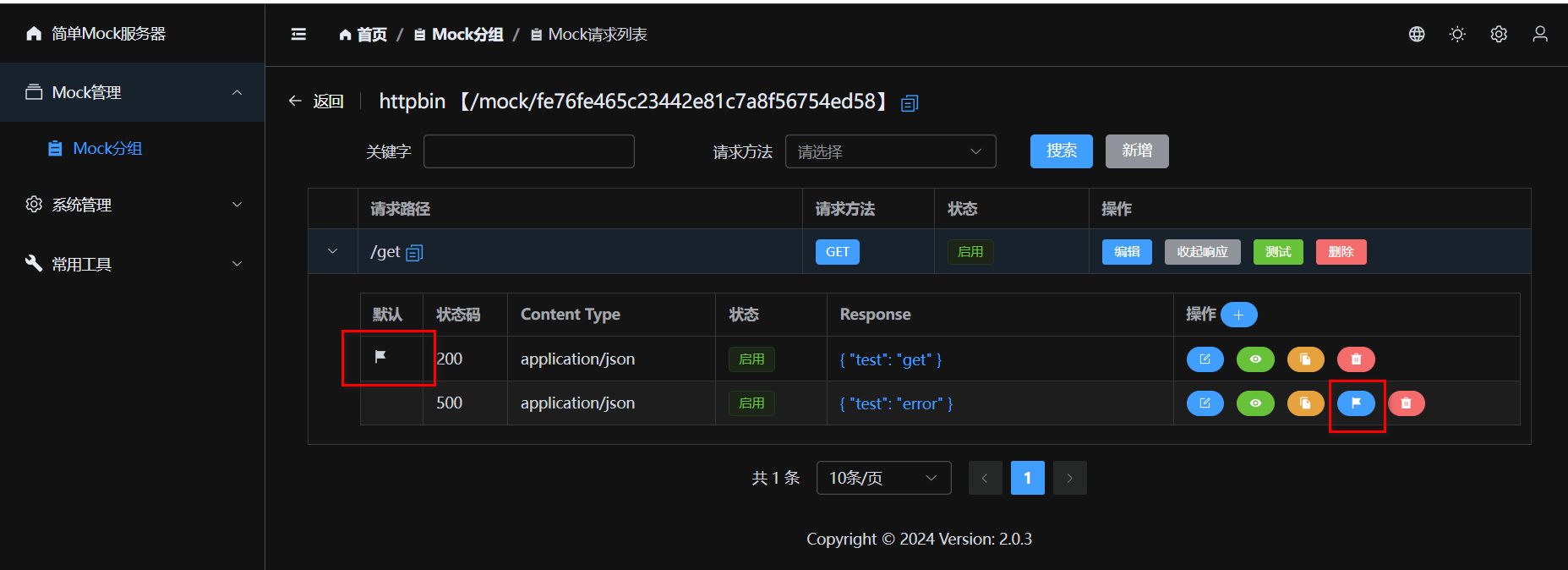Click the edit icon for the 200 response
1568x570 pixels.
1205,359
